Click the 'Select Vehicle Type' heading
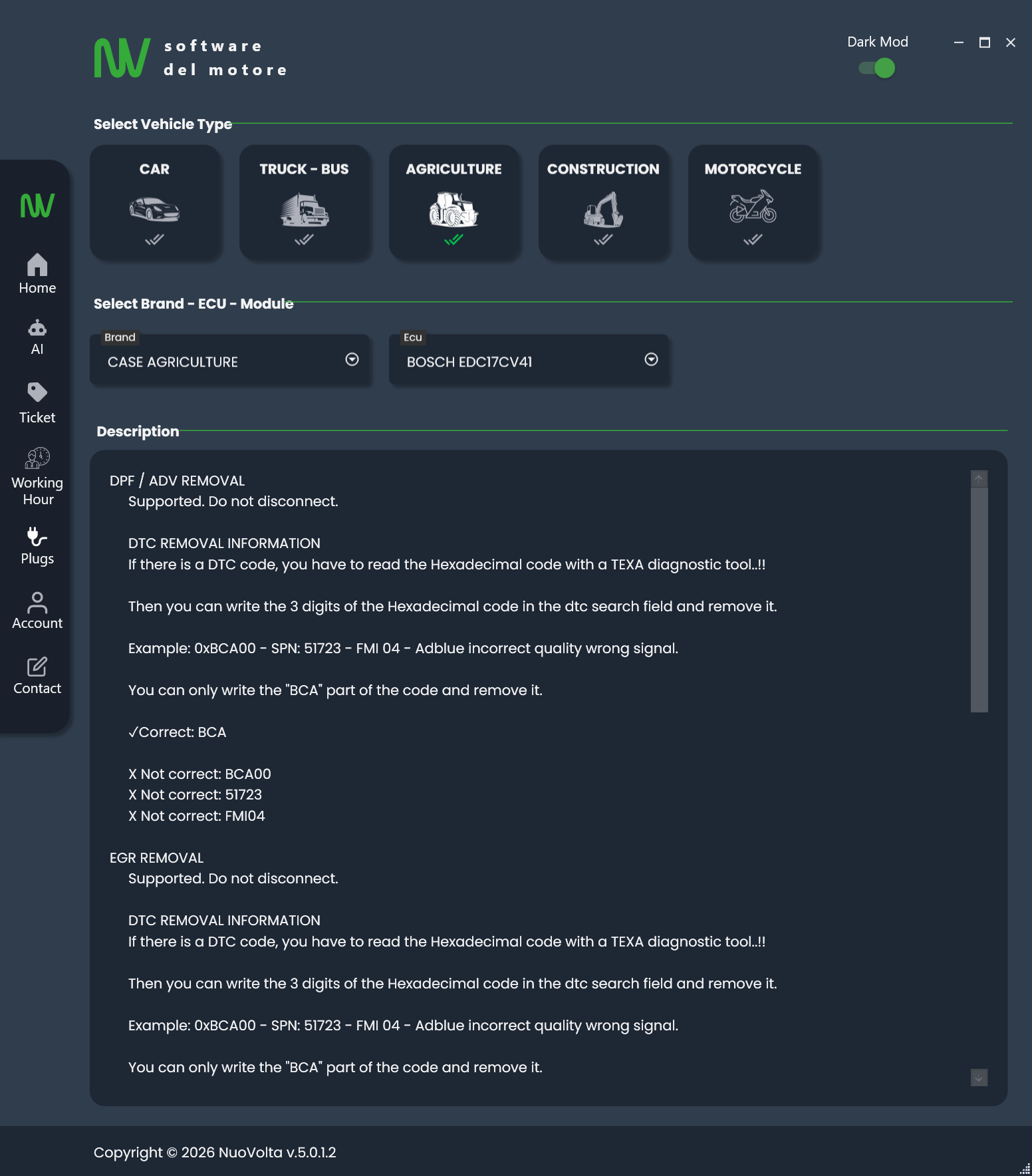Screen dimensions: 1032x1176 click(163, 124)
